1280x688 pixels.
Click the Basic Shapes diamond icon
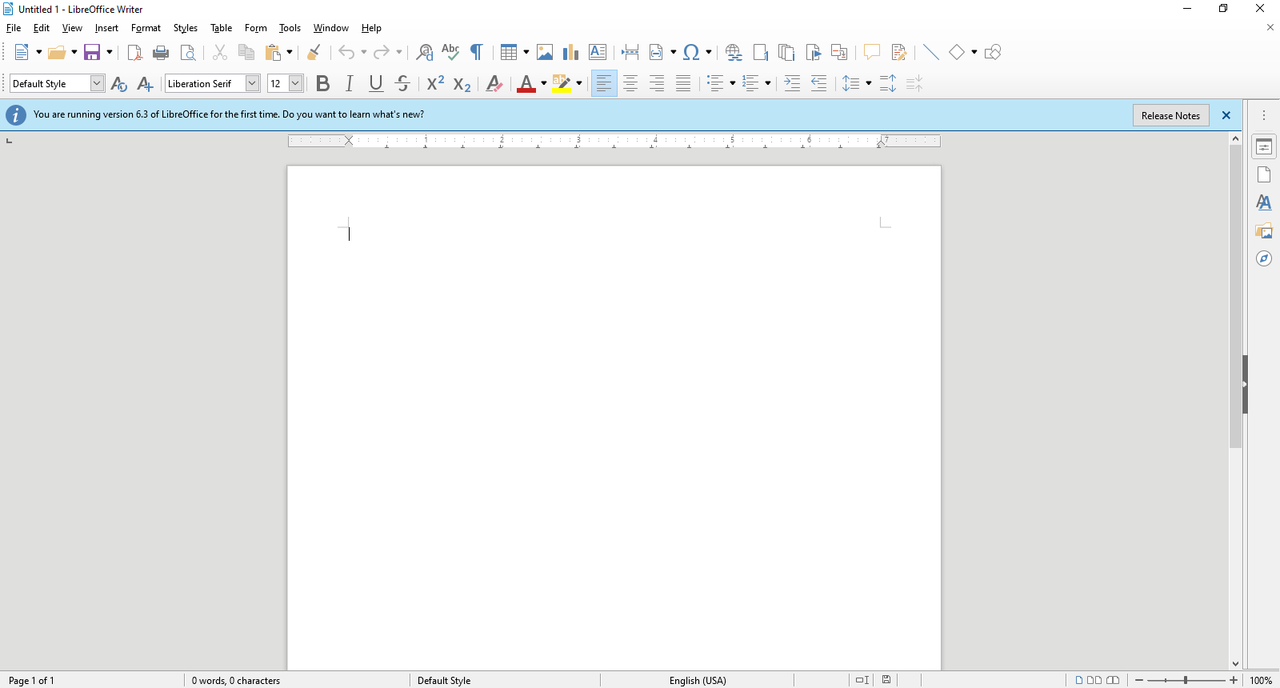957,52
